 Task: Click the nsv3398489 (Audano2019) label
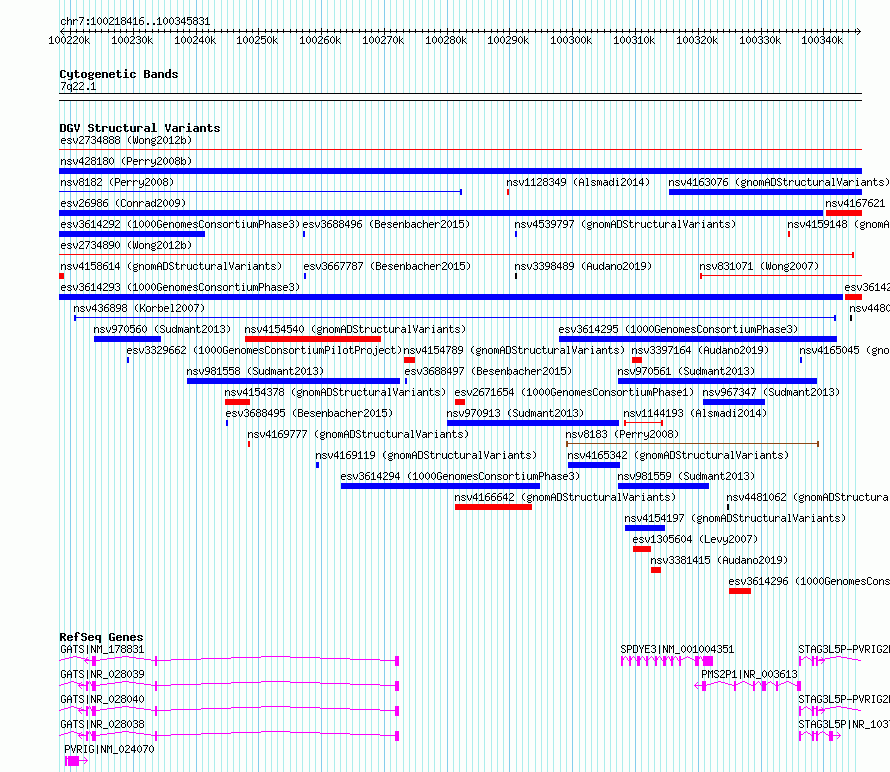[583, 266]
